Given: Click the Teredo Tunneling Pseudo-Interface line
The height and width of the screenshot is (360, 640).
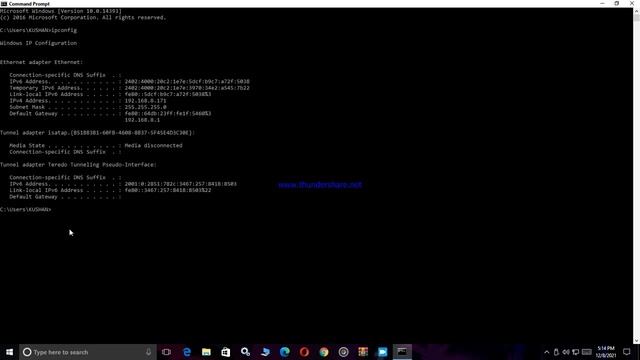Looking at the screenshot, I should coord(78,164).
